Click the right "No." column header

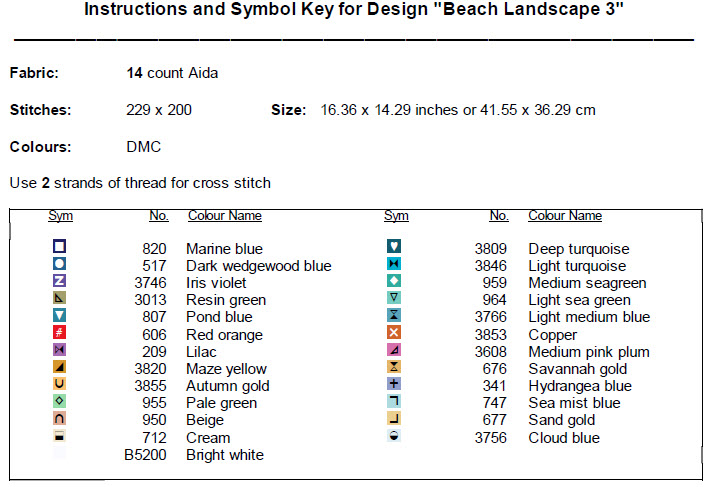(499, 216)
